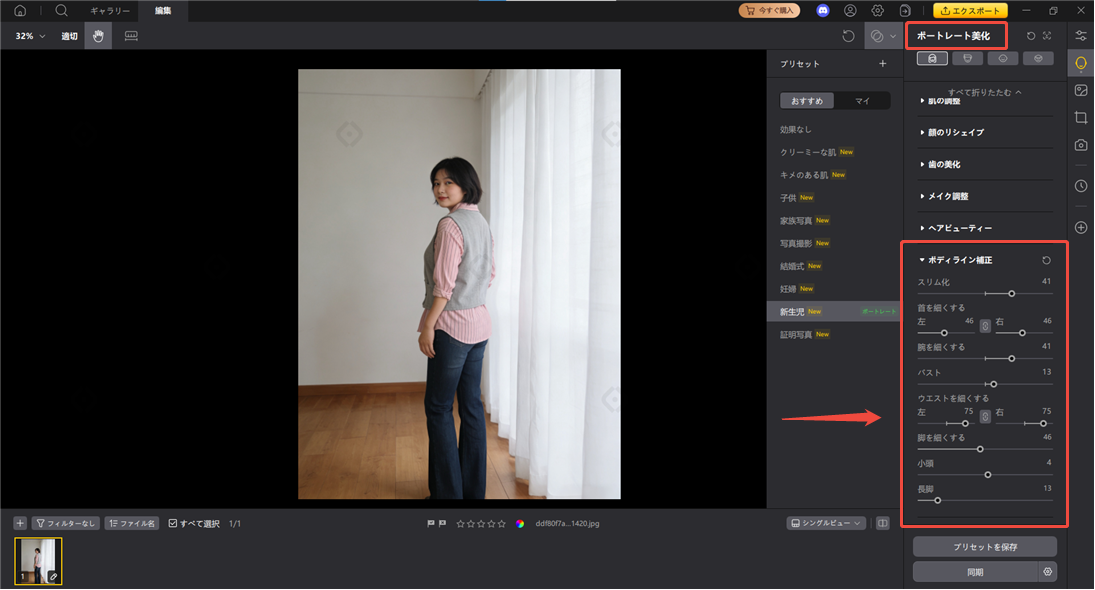
Task: Toggle the waist left/right link chain icon
Action: coord(985,417)
